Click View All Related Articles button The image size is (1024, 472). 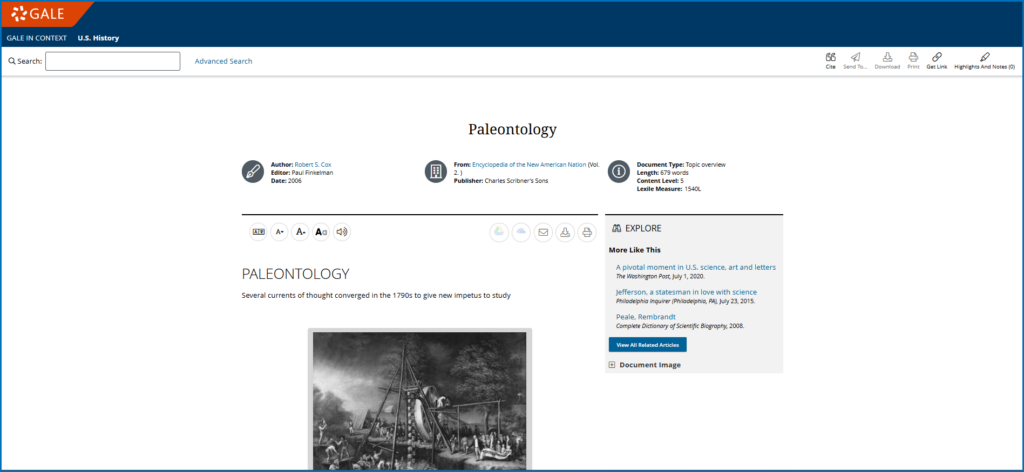click(647, 344)
